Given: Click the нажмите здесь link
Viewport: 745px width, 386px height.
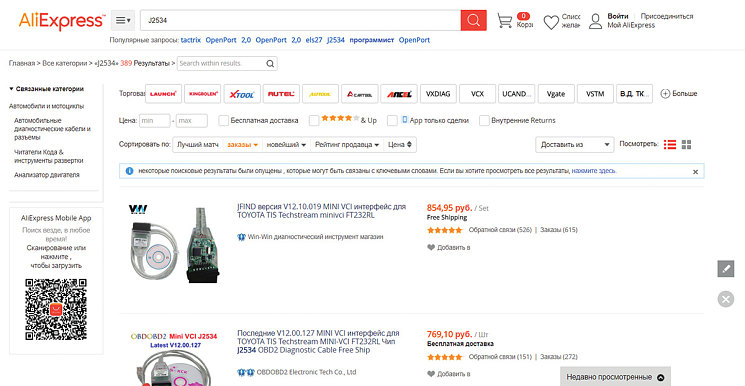Looking at the screenshot, I should click(x=593, y=171).
